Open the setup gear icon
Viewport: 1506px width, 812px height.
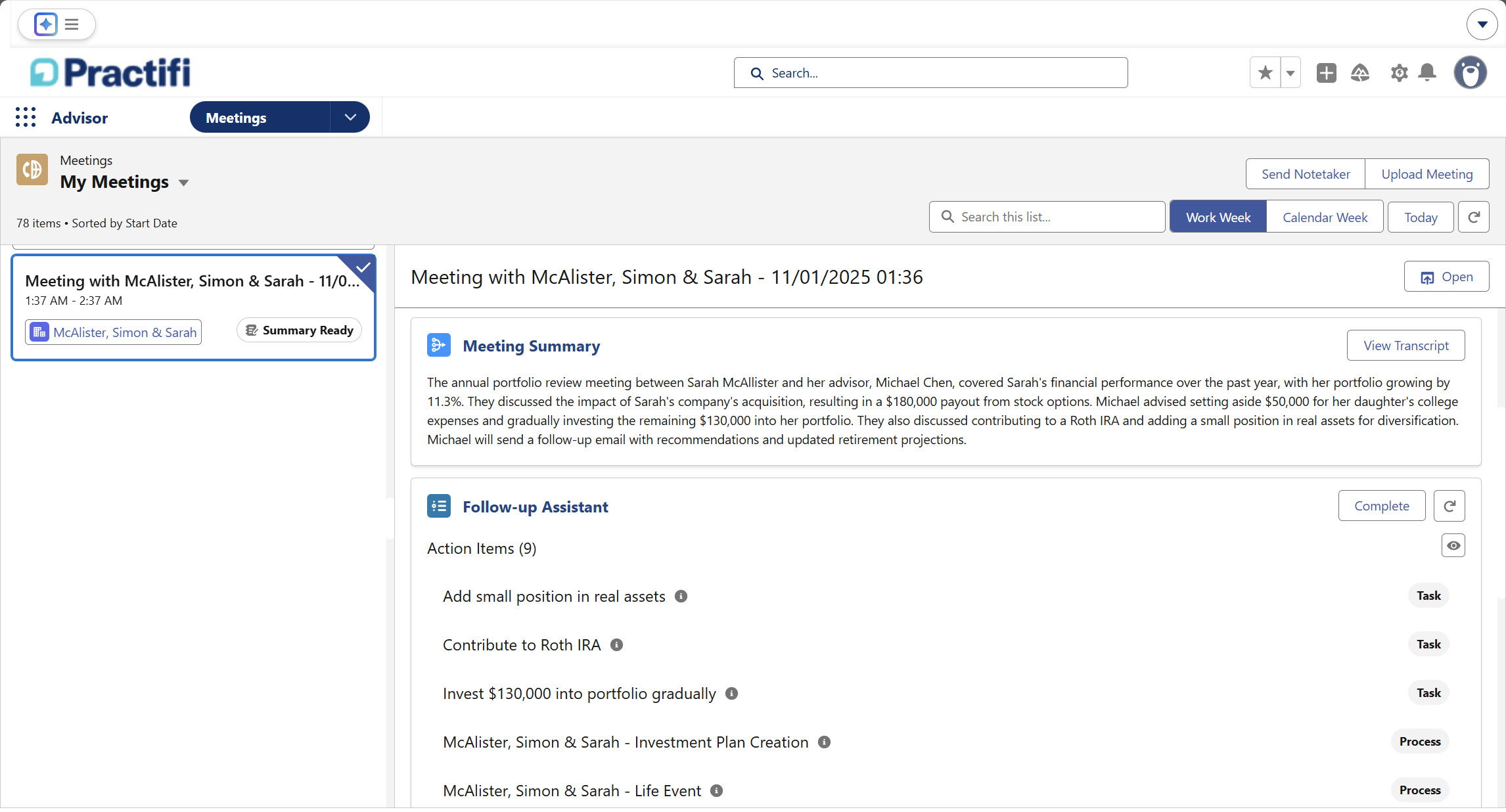pyautogui.click(x=1399, y=72)
